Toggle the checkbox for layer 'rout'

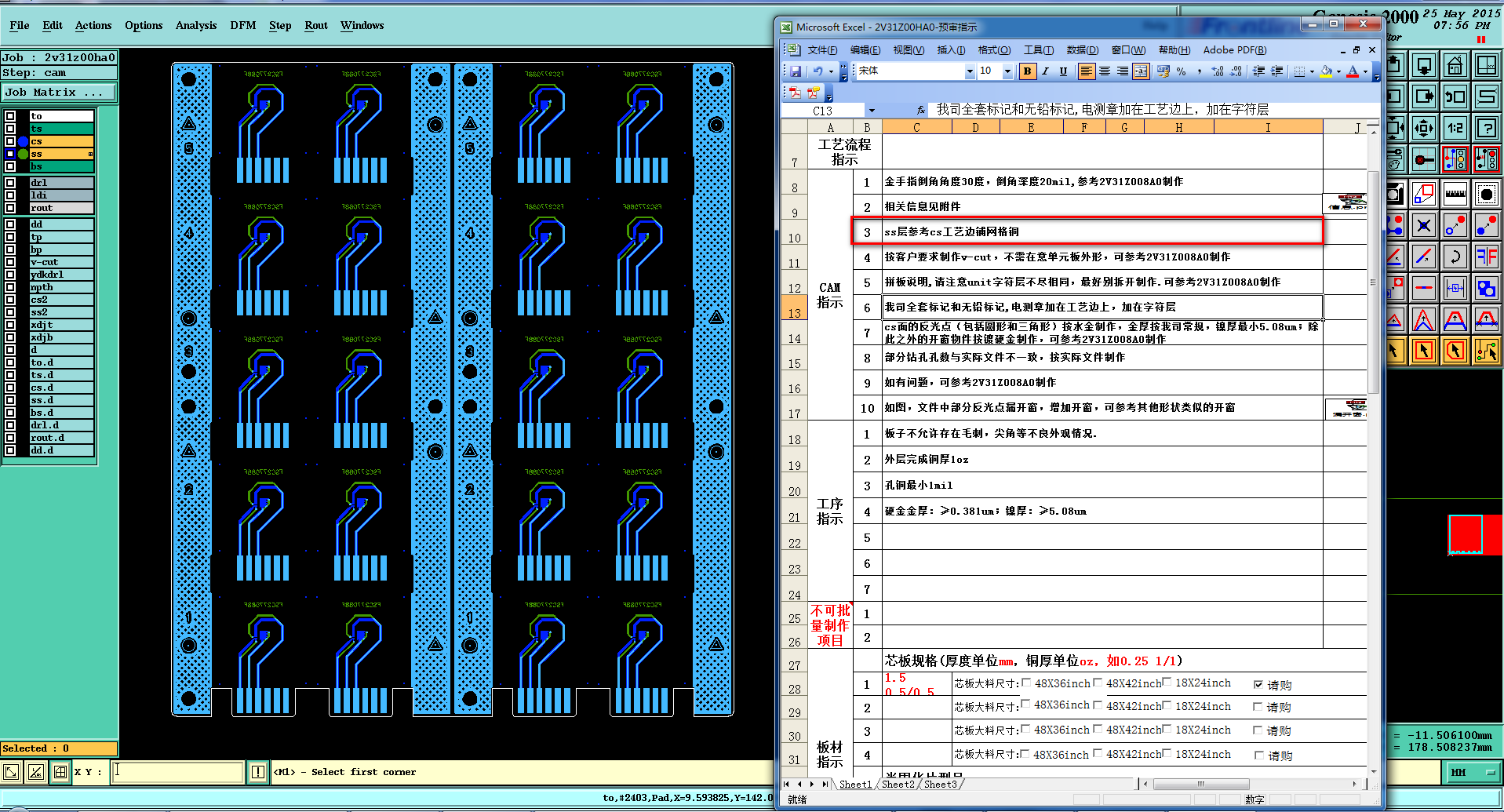point(10,208)
